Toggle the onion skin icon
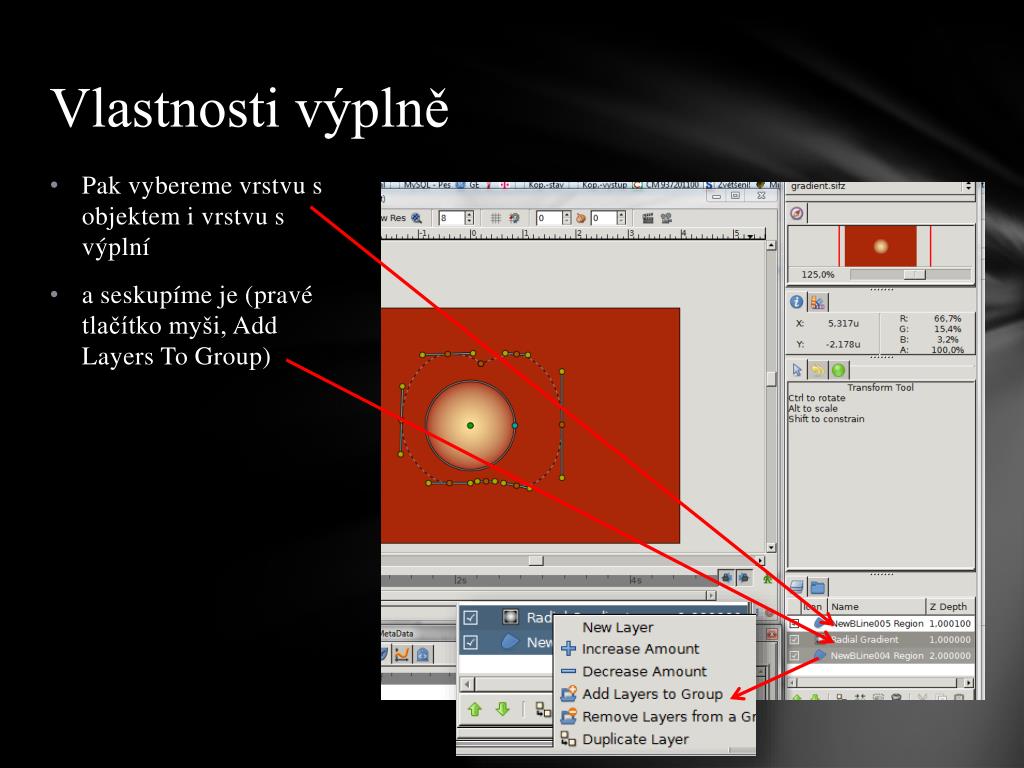Screen dimensions: 1024x768 click(581, 218)
